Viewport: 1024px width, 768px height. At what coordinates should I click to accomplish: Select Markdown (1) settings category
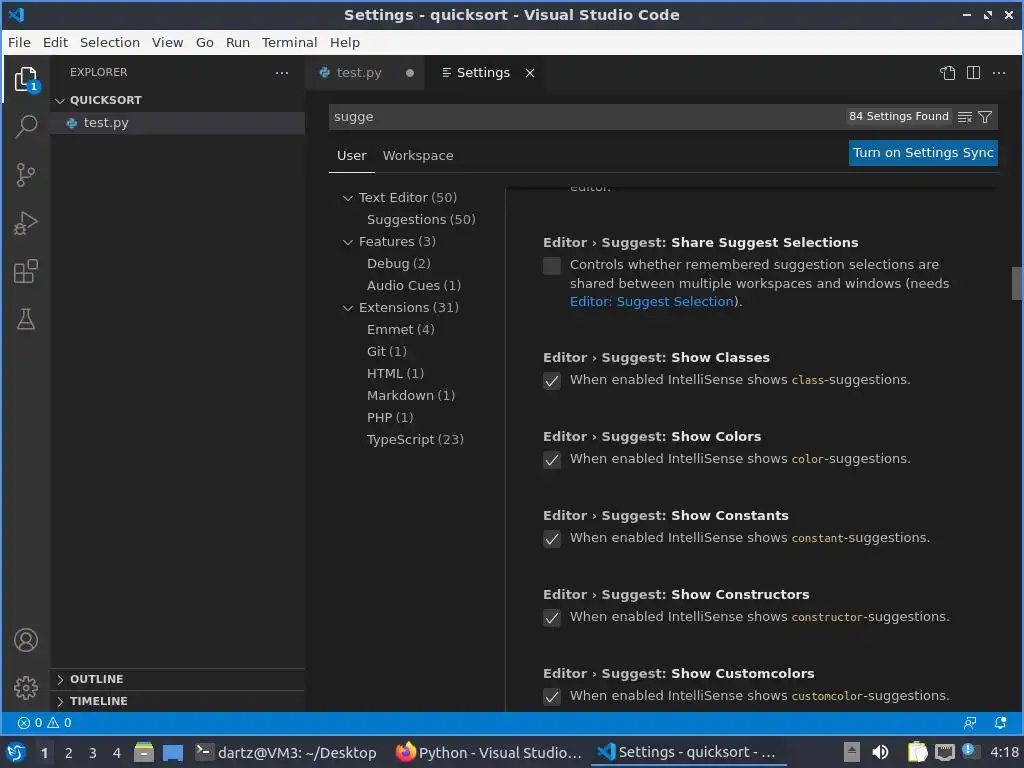coord(411,395)
